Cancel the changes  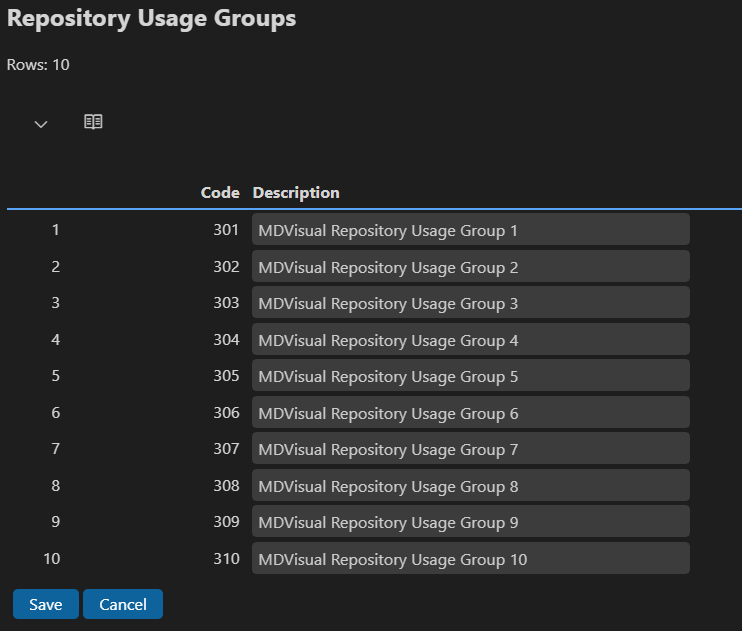coord(123,604)
